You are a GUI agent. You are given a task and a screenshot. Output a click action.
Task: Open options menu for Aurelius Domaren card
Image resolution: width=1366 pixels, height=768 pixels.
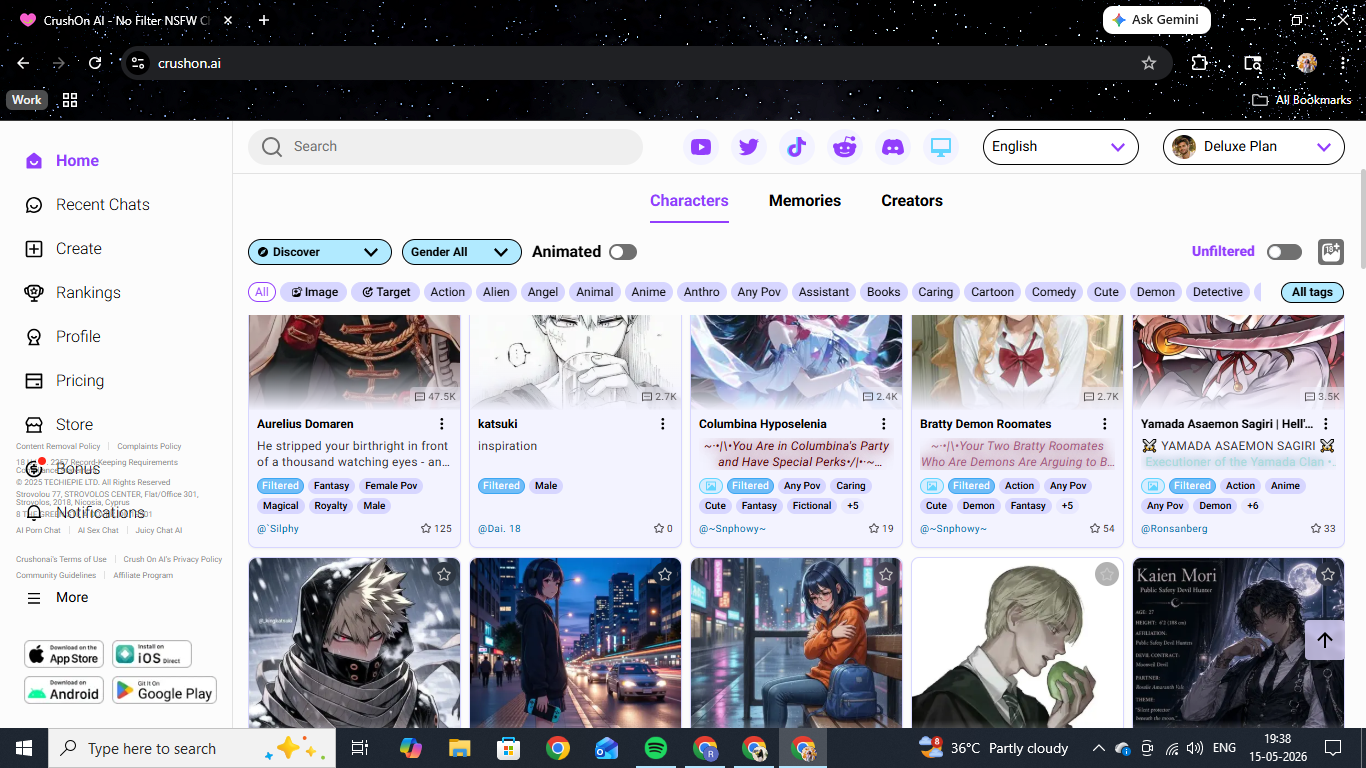pyautogui.click(x=441, y=424)
